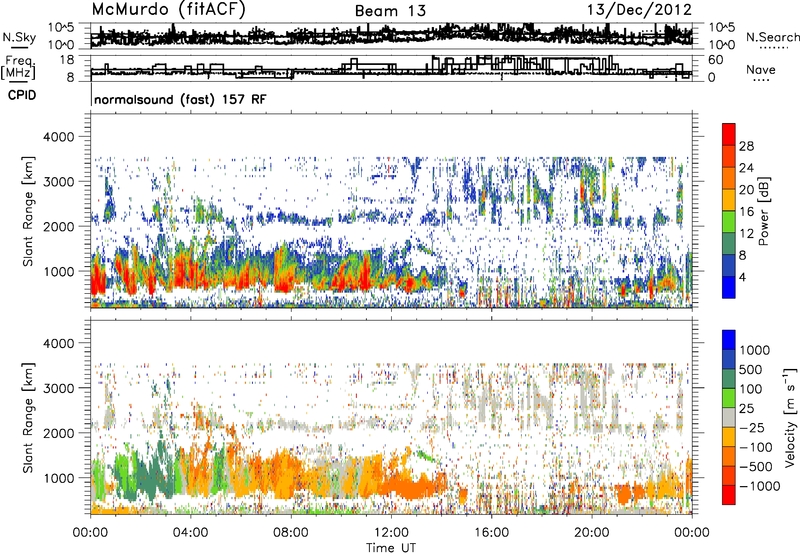
Task: Click the "-100" label on velocity colorbar
Action: coord(755,447)
